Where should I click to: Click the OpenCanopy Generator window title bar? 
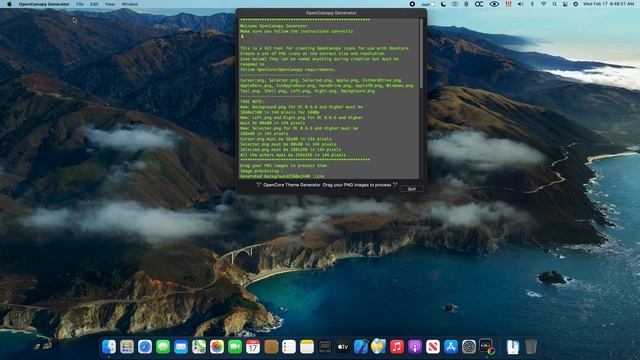click(331, 13)
